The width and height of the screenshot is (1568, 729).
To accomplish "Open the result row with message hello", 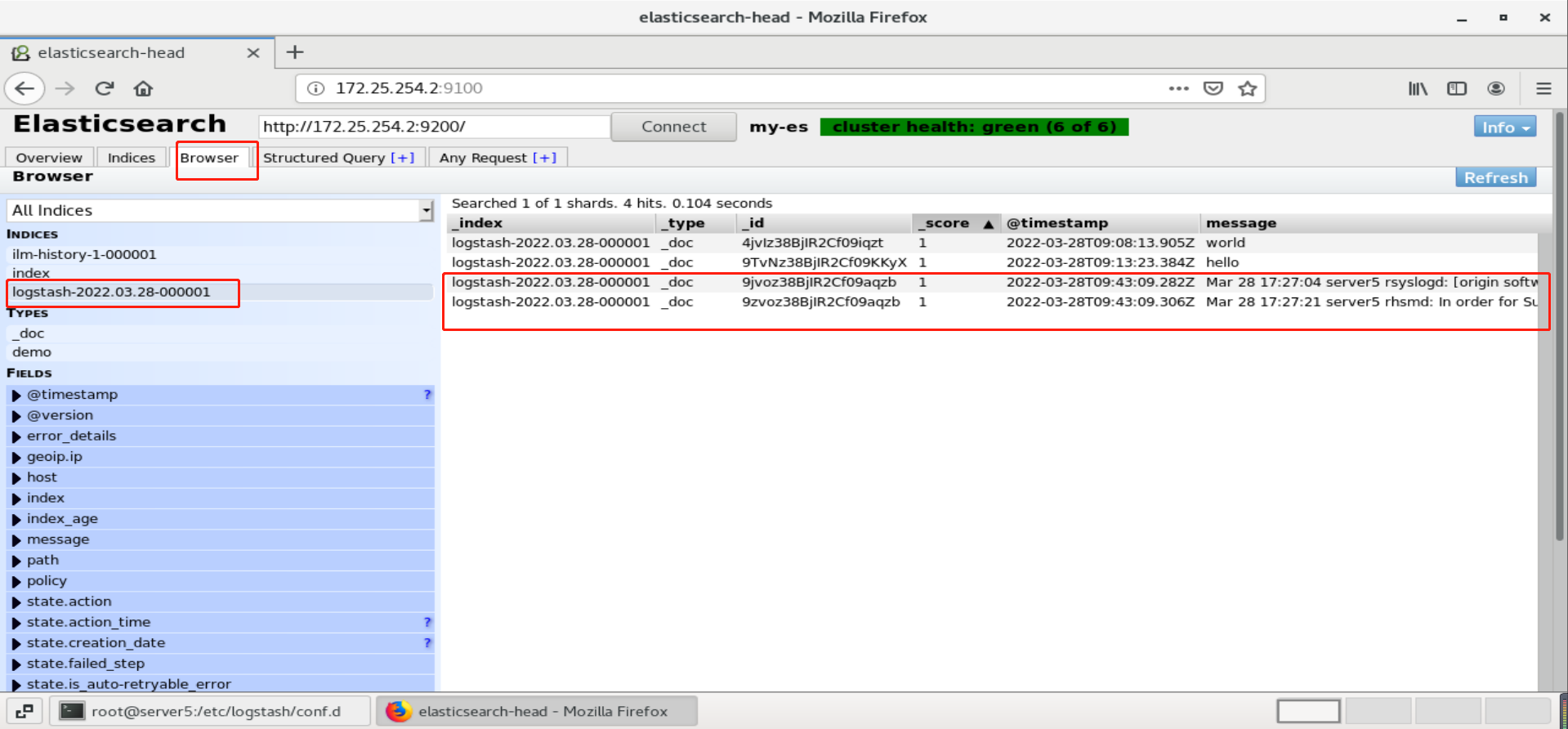I will [992, 262].
